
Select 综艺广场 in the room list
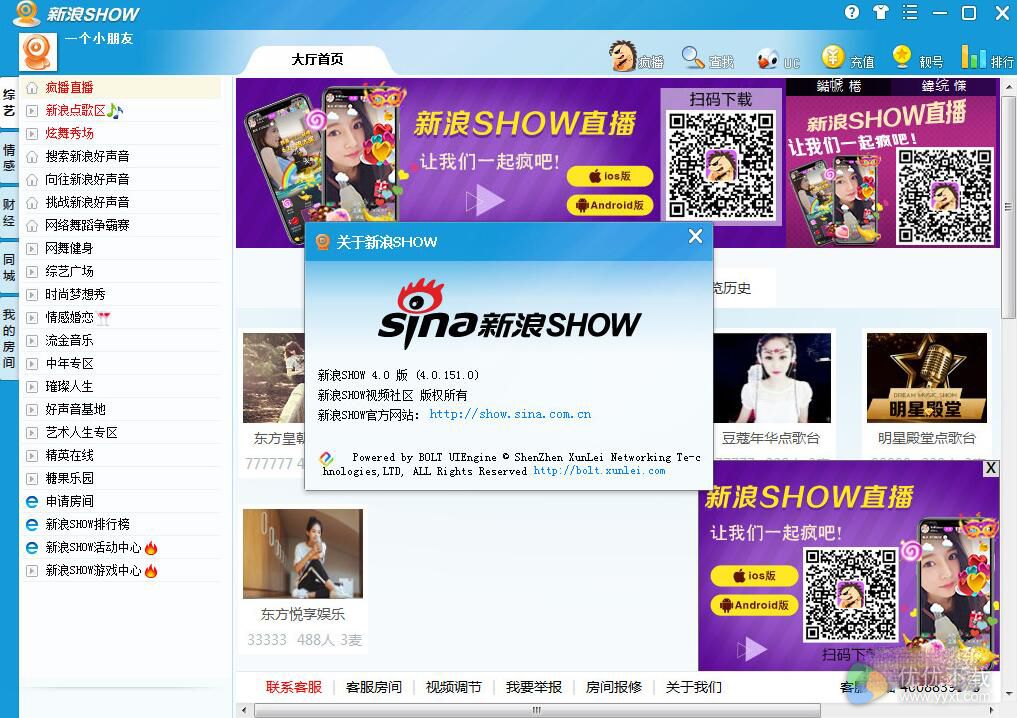122,272
